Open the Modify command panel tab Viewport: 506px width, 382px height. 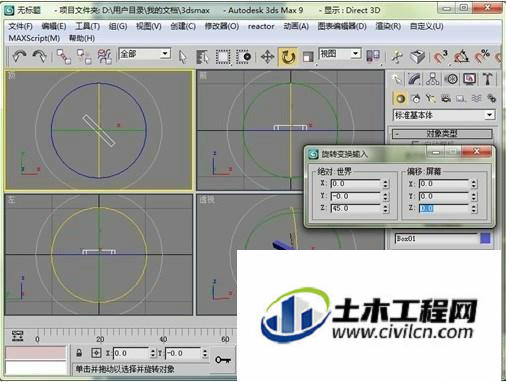414,79
